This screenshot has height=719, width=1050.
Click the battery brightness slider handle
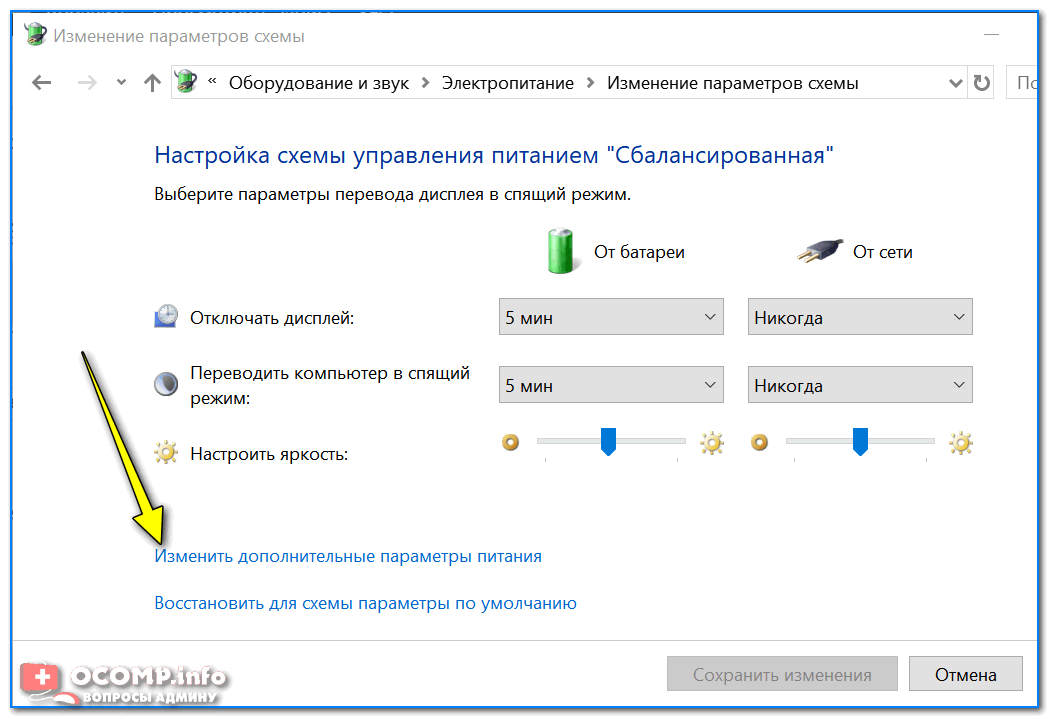608,441
